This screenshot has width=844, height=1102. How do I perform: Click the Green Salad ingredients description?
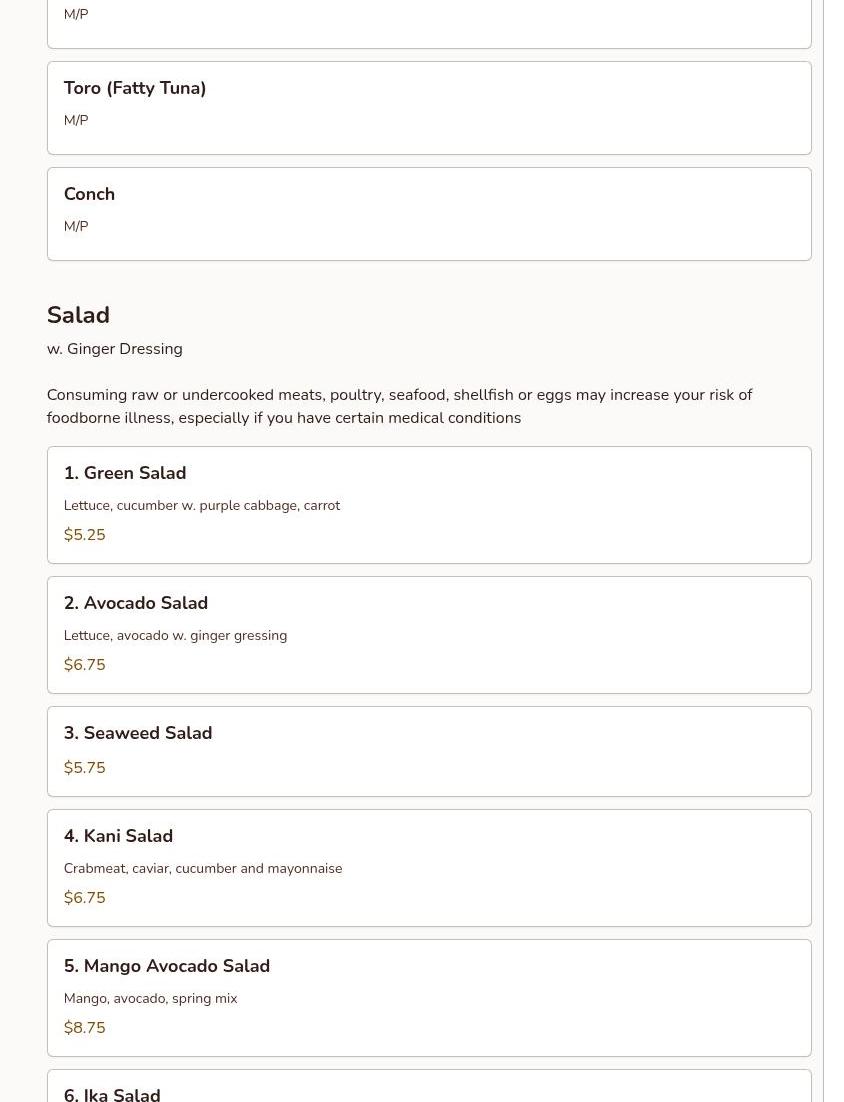point(202,505)
